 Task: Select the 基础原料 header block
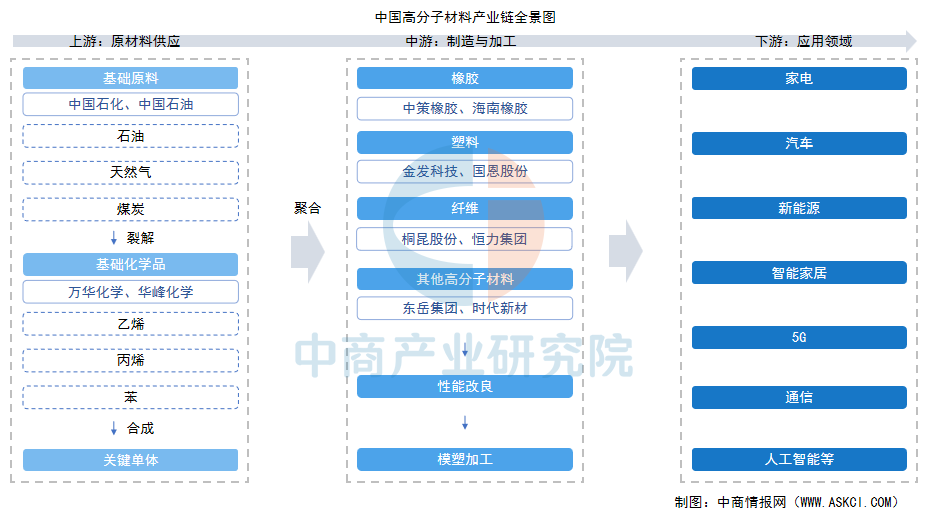(x=130, y=78)
